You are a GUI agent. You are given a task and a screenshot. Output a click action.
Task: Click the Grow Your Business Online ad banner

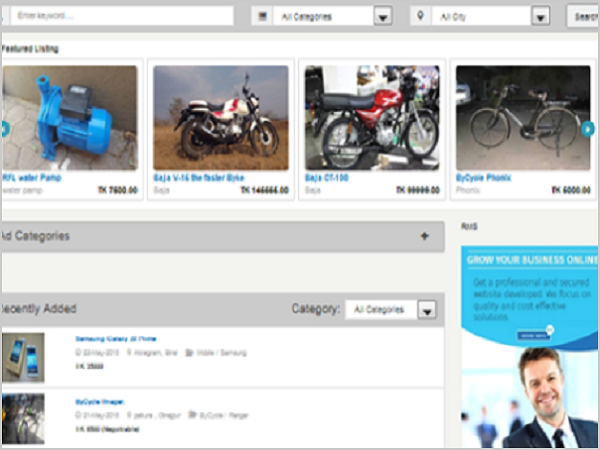tap(530, 347)
